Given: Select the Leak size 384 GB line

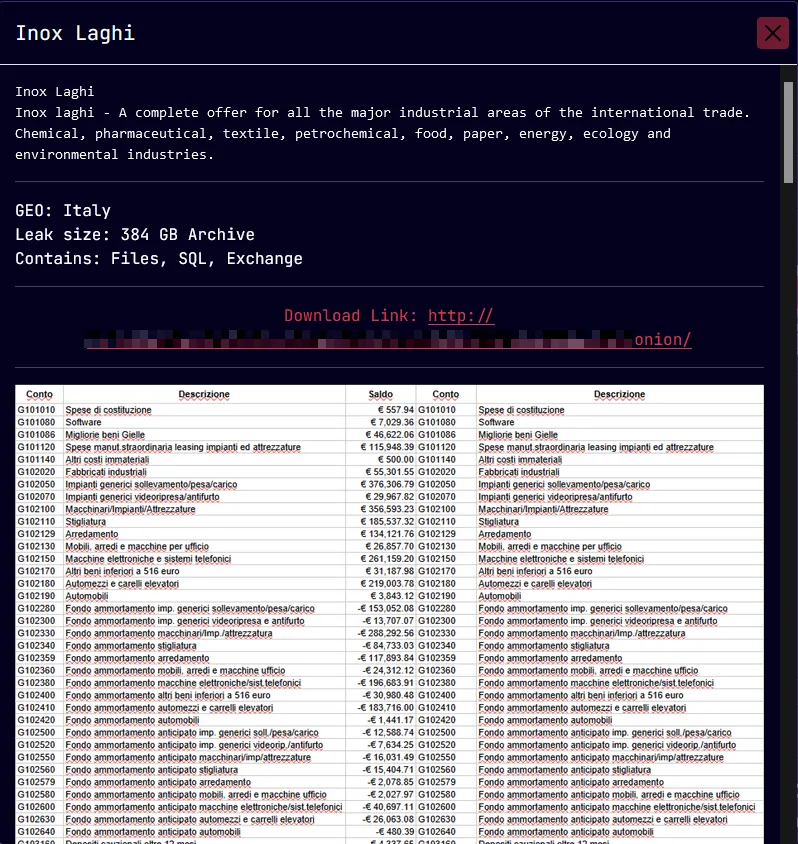Looking at the screenshot, I should tap(135, 235).
